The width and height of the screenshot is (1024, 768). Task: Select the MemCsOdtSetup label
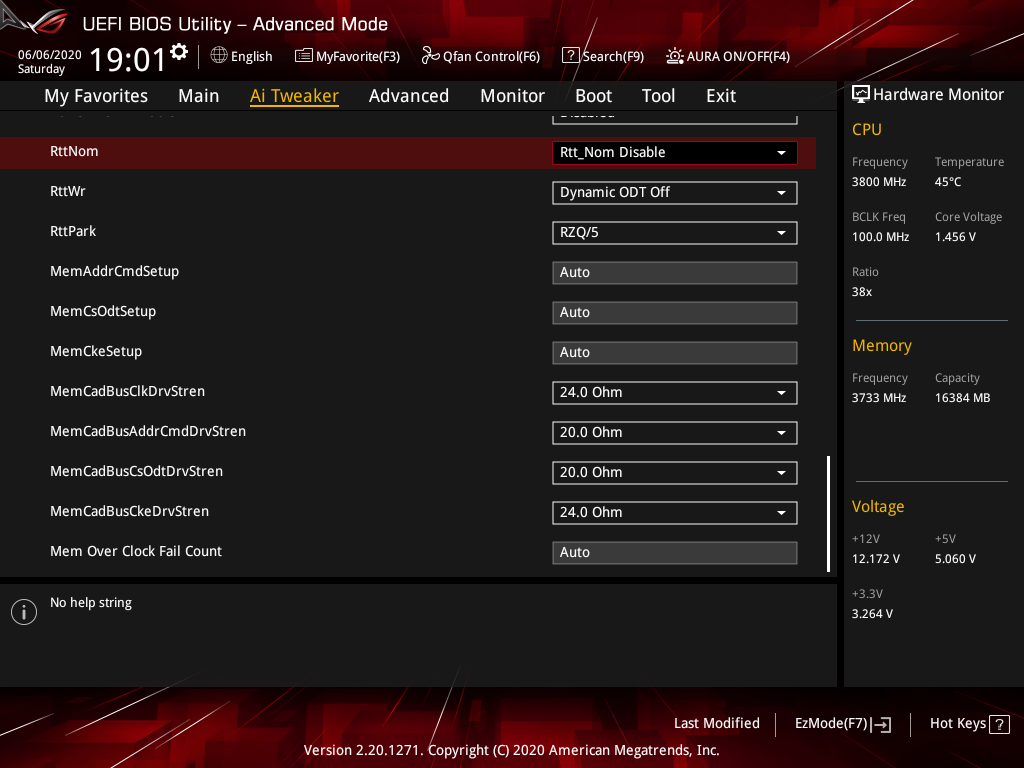pyautogui.click(x=103, y=312)
